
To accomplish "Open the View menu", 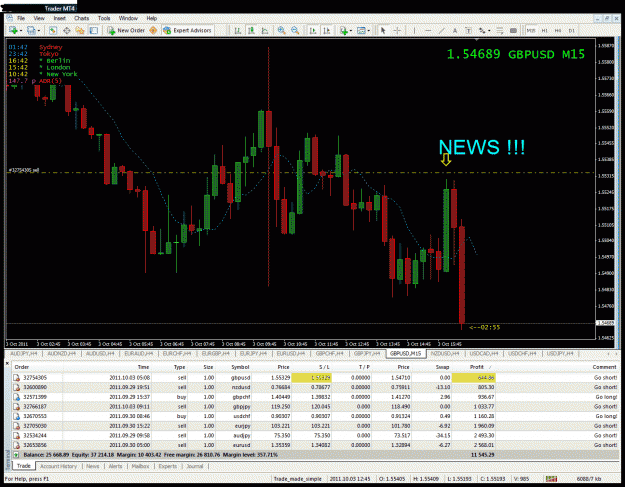I will pos(39,18).
